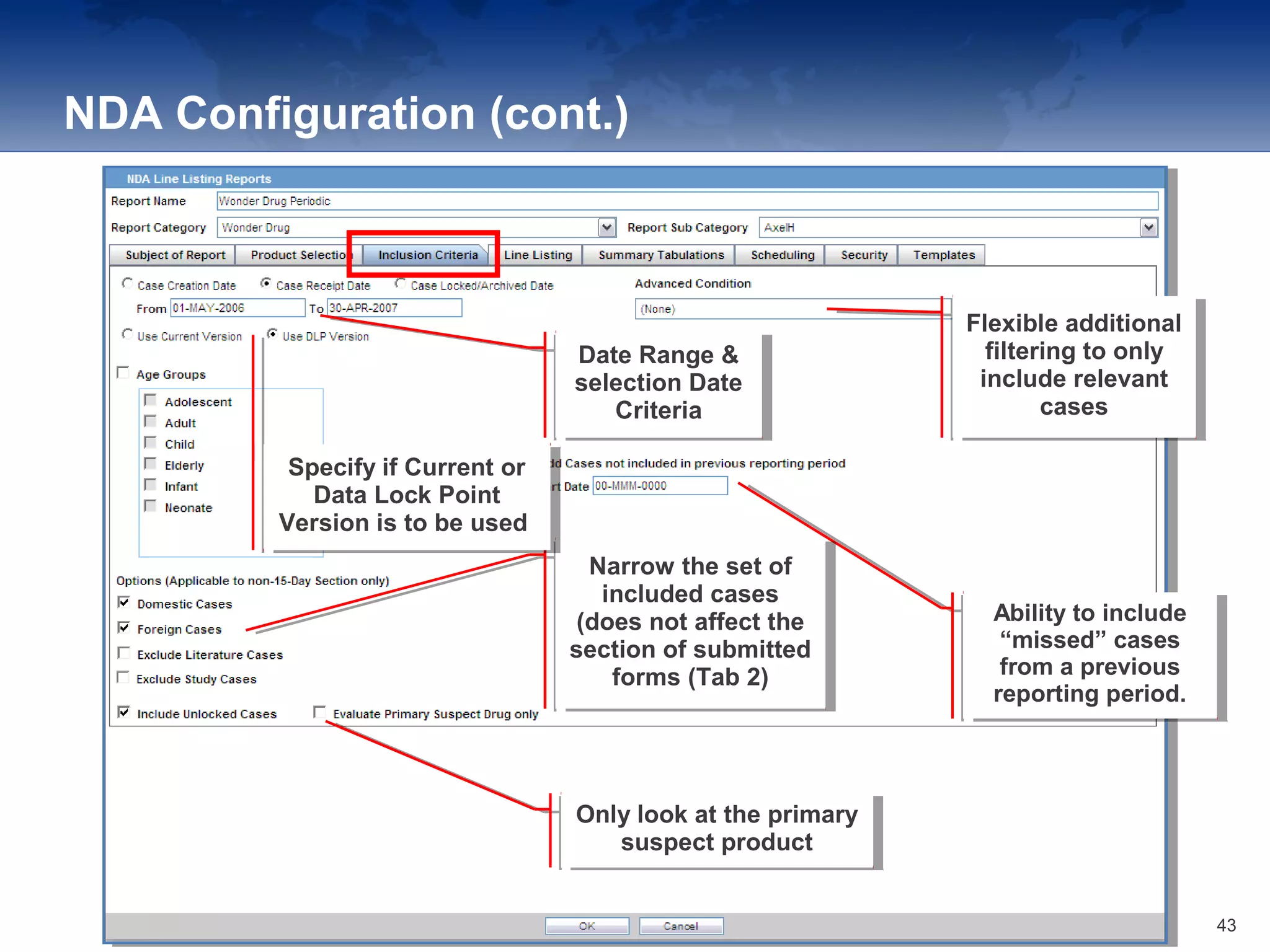Enable Evaluate Primary Suspect Drug only

coord(319,712)
